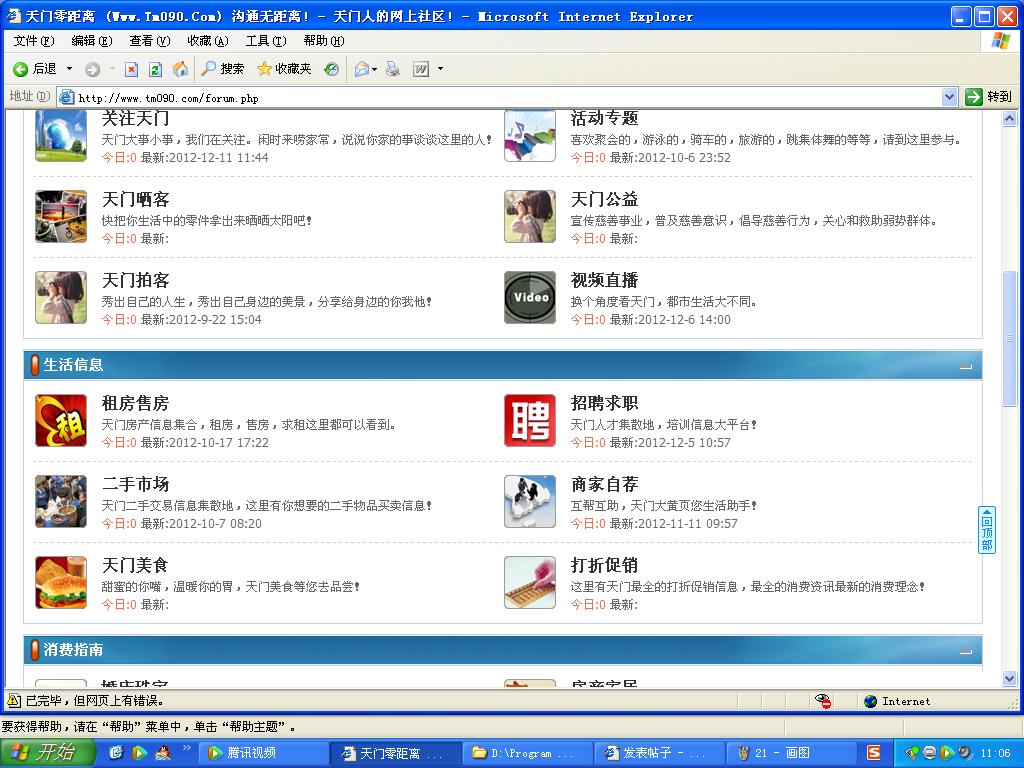Click the Print icon in toolbar
The width and height of the screenshot is (1024, 768).
(393, 69)
